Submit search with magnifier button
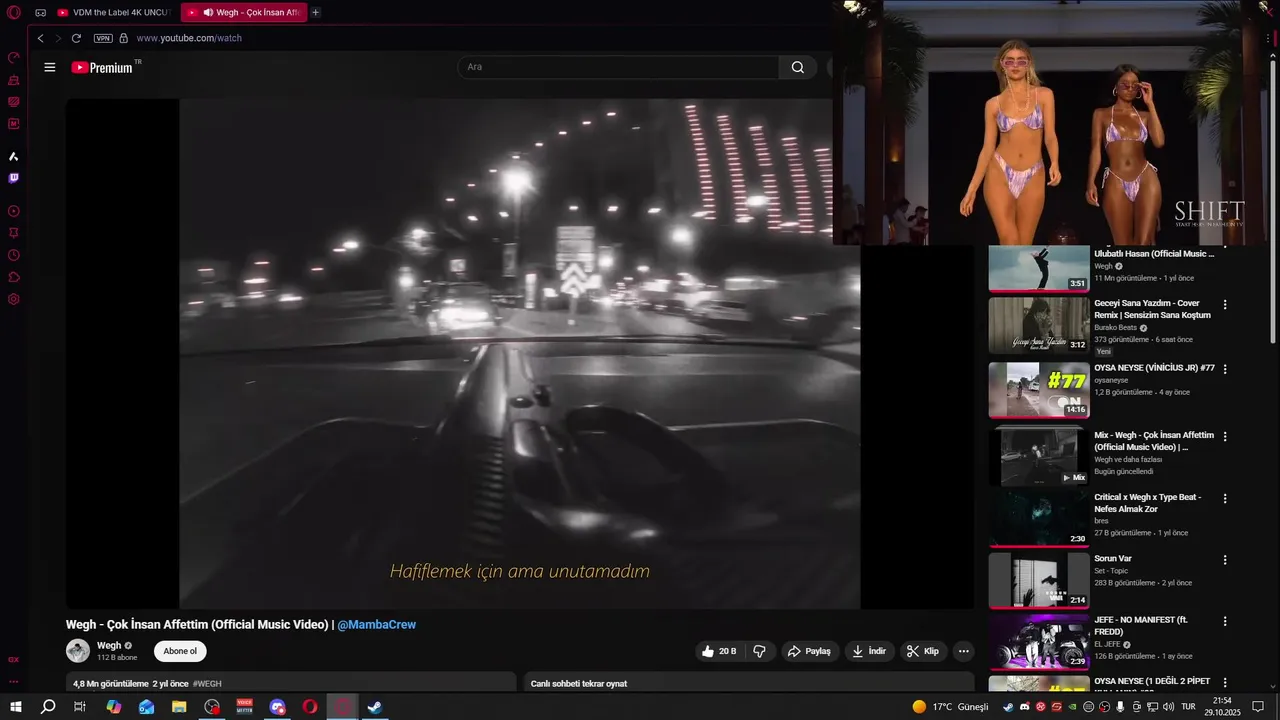This screenshot has width=1280, height=720. tap(798, 67)
